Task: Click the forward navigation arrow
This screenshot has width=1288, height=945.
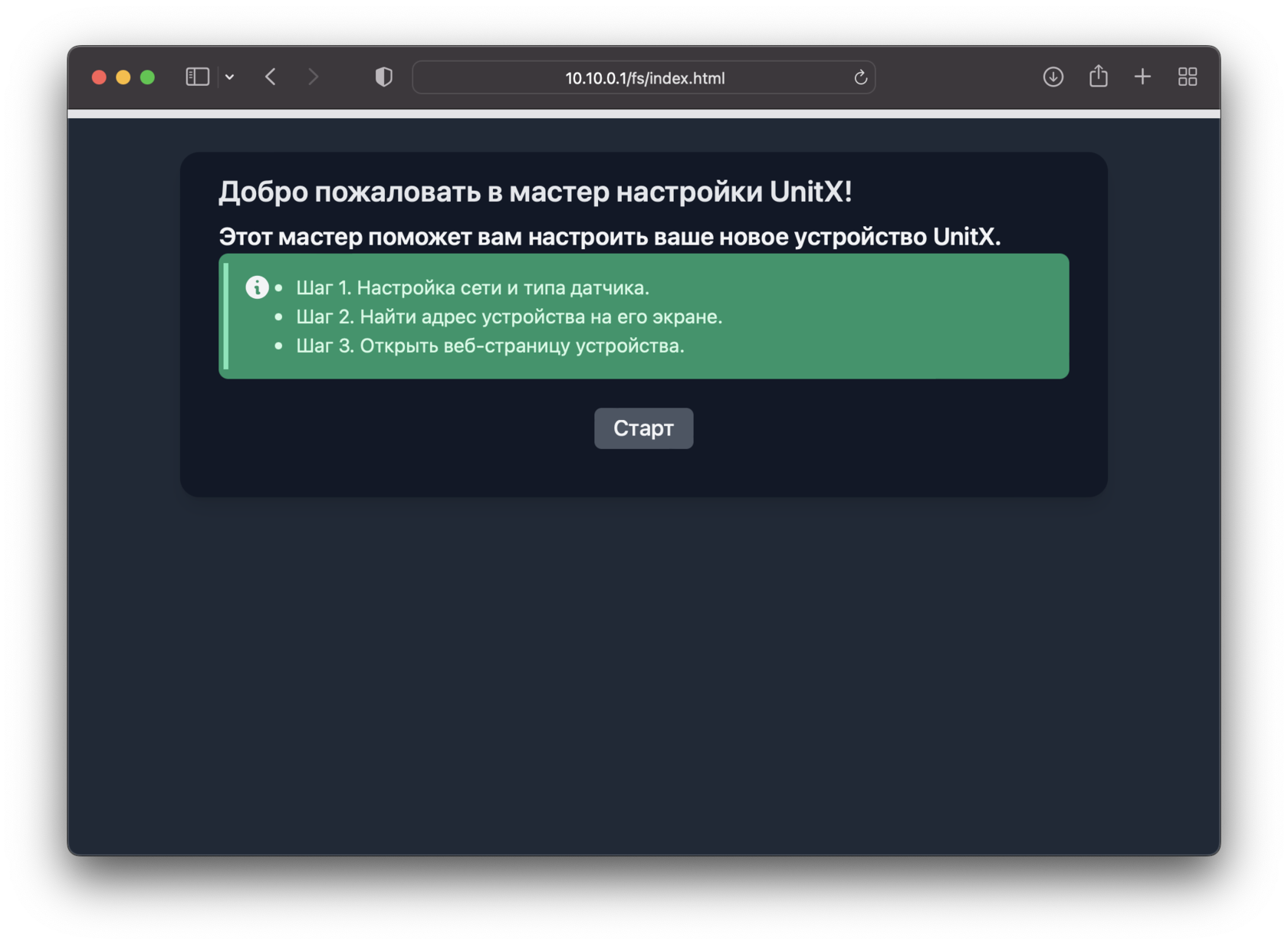Action: 314,77
